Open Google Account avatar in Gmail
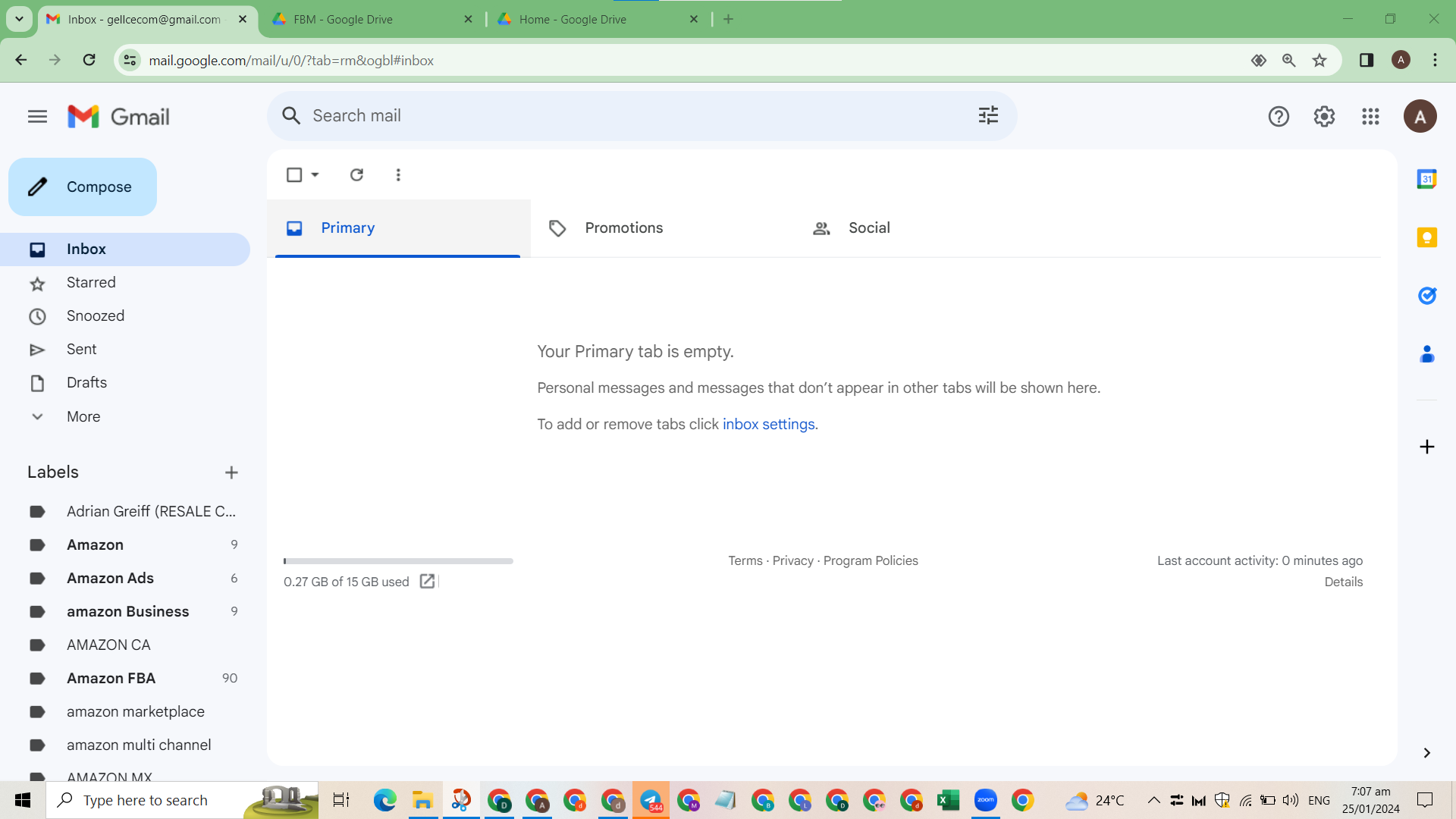Image resolution: width=1456 pixels, height=819 pixels. pos(1420,117)
